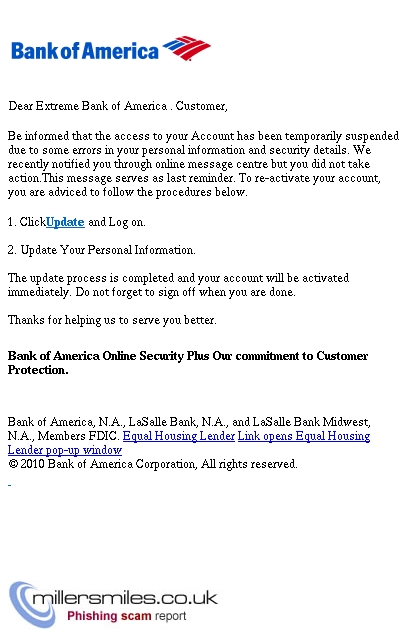This screenshot has height=637, width=408.
Task: Click the Bank of America wordmark
Action: pyautogui.click(x=85, y=51)
